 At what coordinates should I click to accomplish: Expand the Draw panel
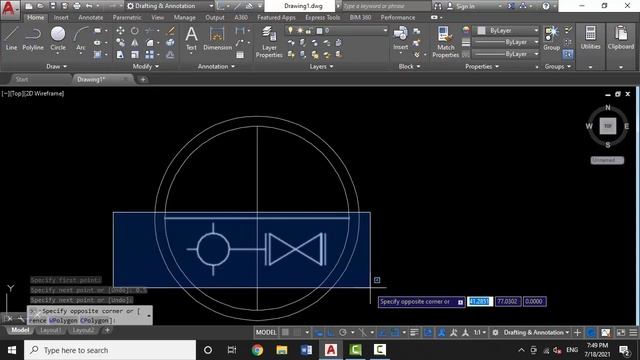pos(56,66)
